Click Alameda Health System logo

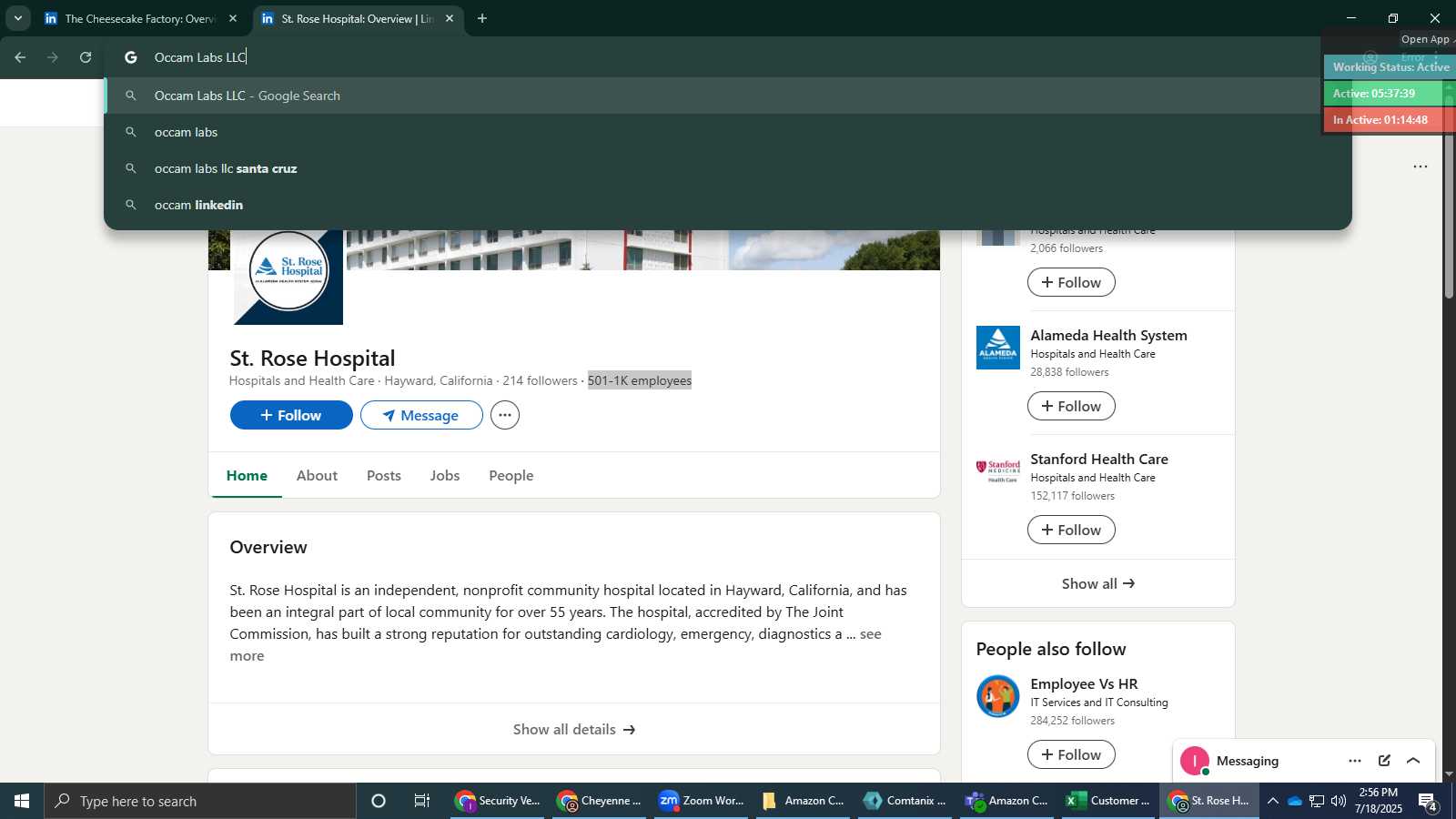[x=998, y=348]
